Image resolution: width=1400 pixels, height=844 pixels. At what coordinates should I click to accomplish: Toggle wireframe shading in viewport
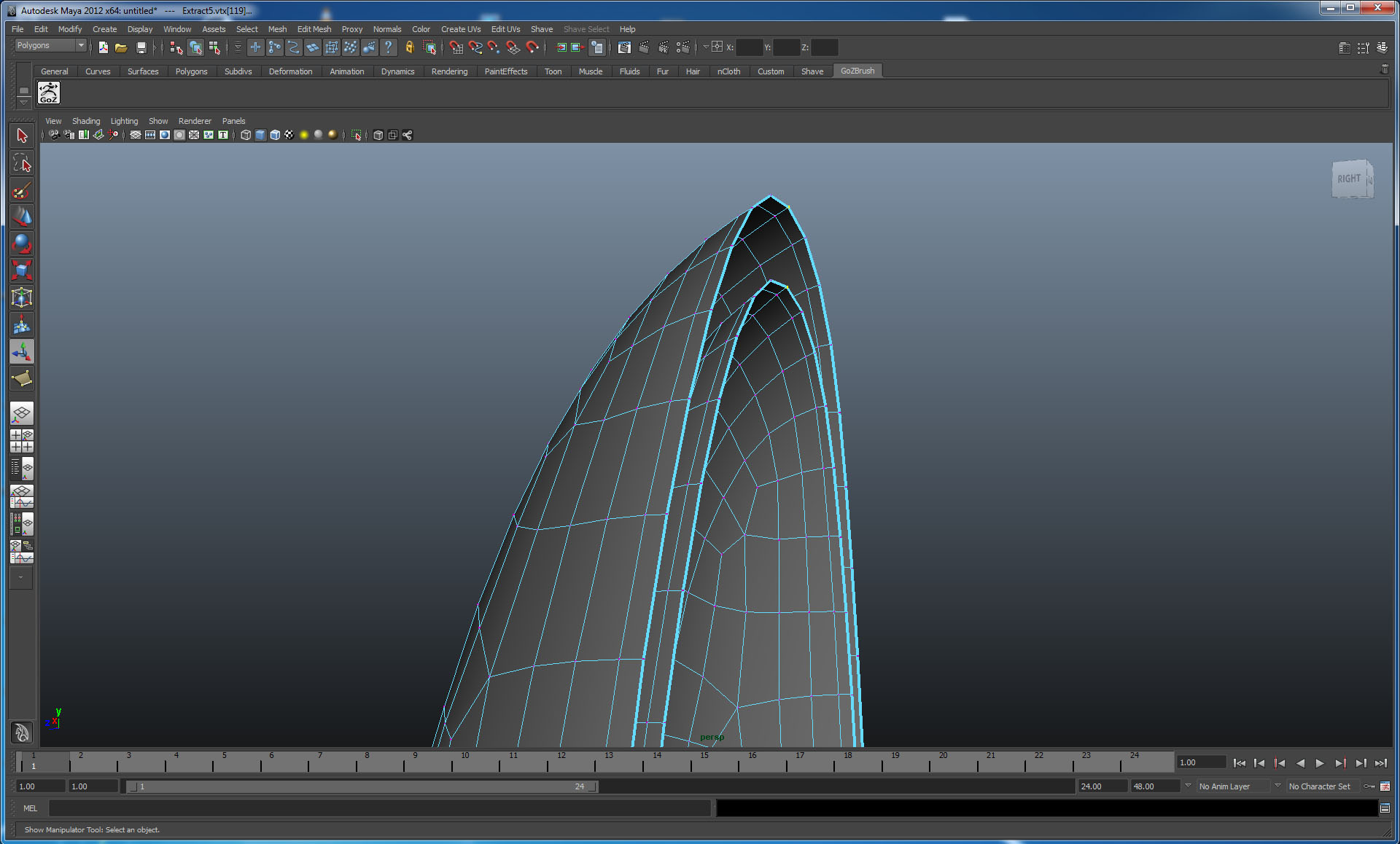(x=246, y=135)
